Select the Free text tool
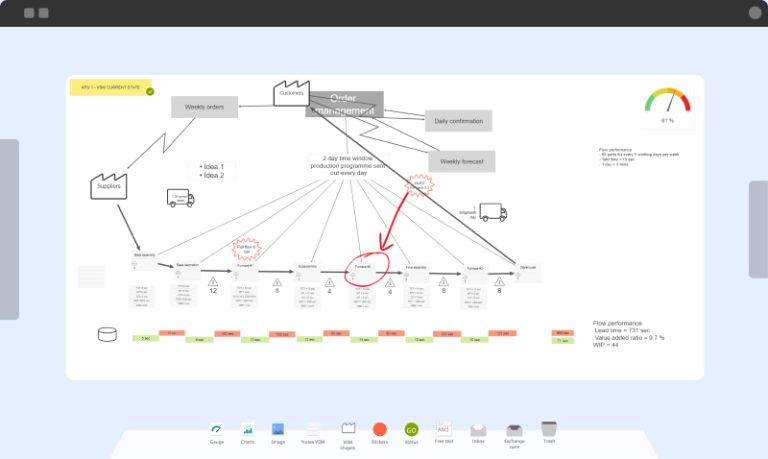 pos(444,429)
